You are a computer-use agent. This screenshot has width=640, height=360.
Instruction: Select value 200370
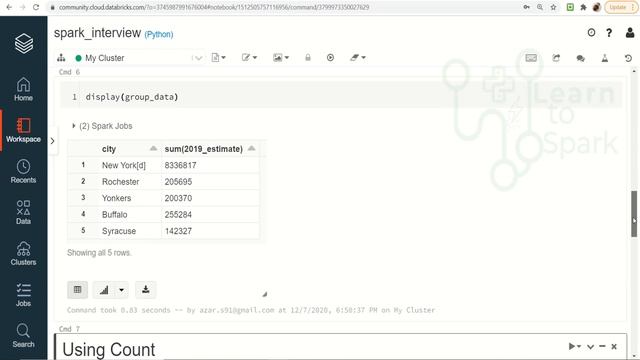coord(210,198)
